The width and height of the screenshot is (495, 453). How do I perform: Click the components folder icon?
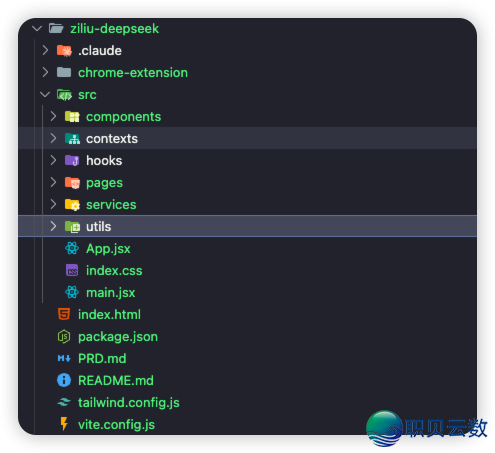tap(72, 117)
